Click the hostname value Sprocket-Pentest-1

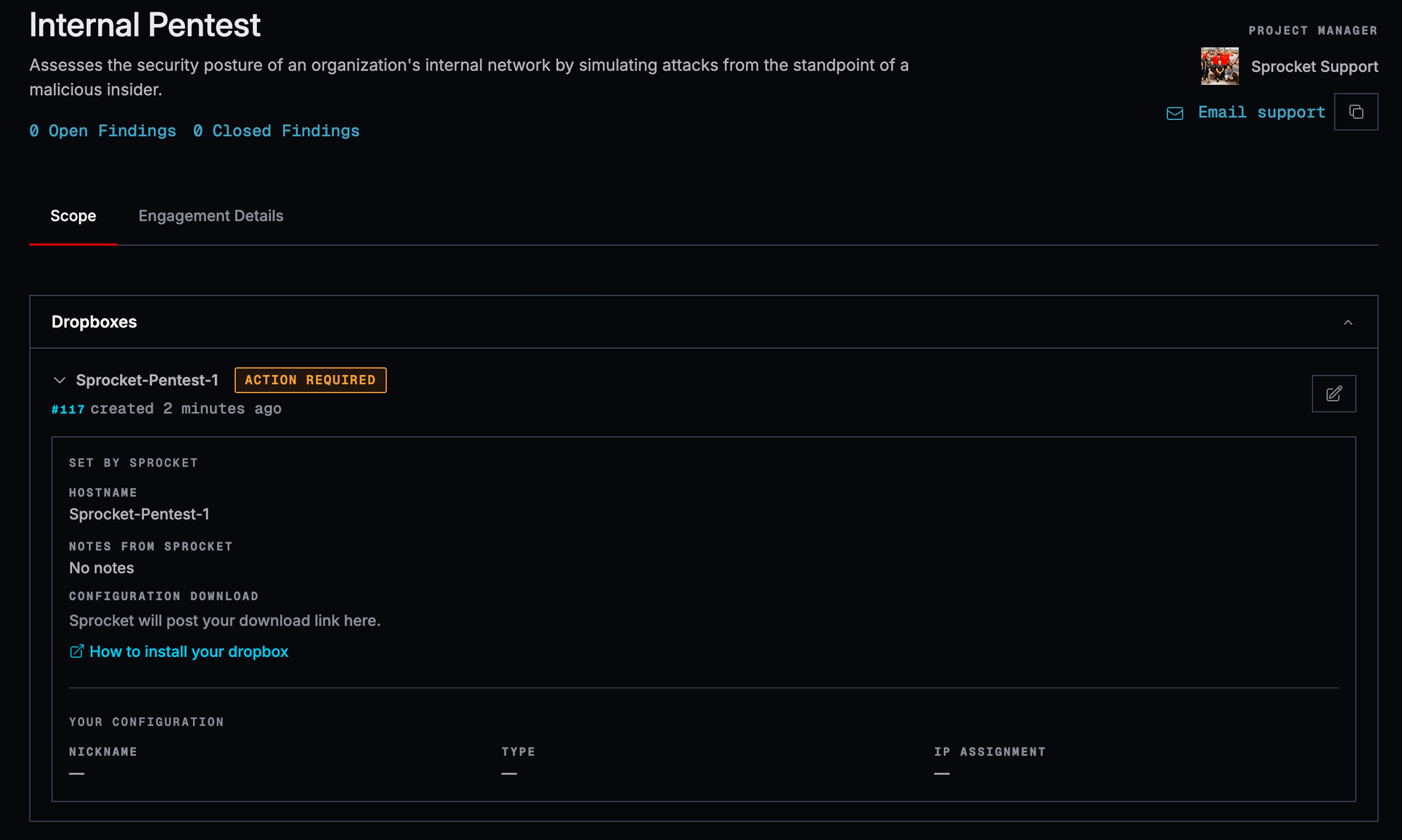click(139, 514)
